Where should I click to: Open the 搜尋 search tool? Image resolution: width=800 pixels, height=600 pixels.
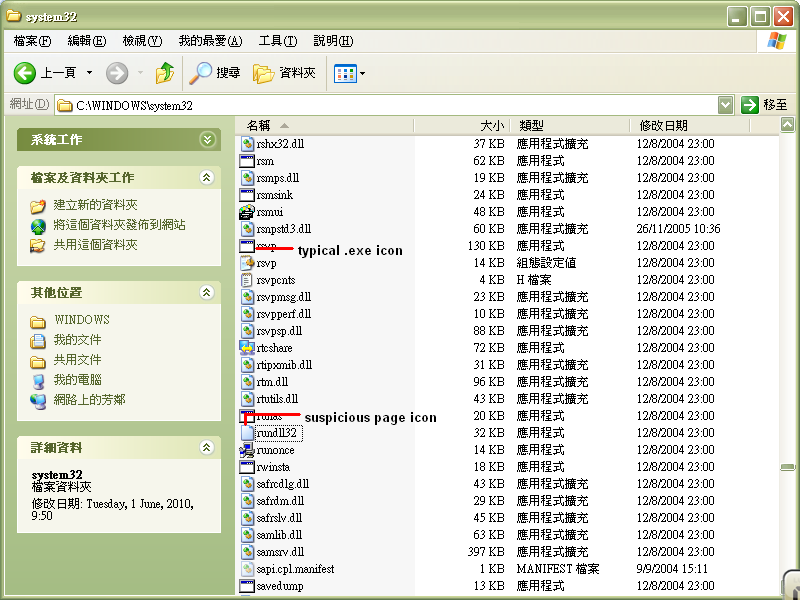click(x=214, y=73)
